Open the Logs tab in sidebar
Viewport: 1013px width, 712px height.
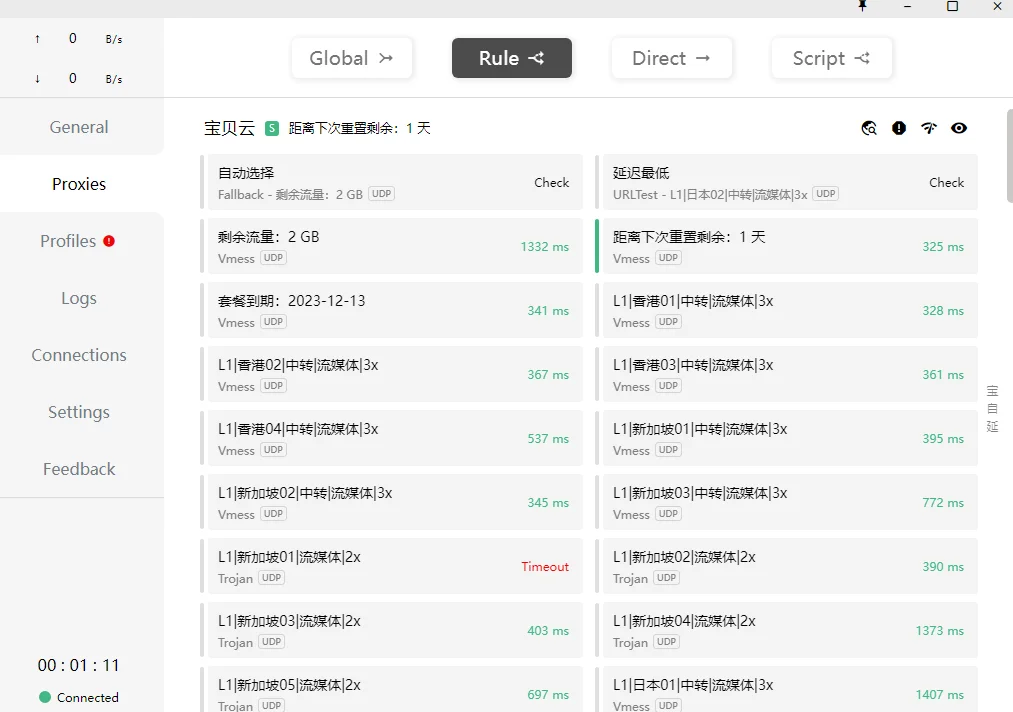click(x=79, y=298)
